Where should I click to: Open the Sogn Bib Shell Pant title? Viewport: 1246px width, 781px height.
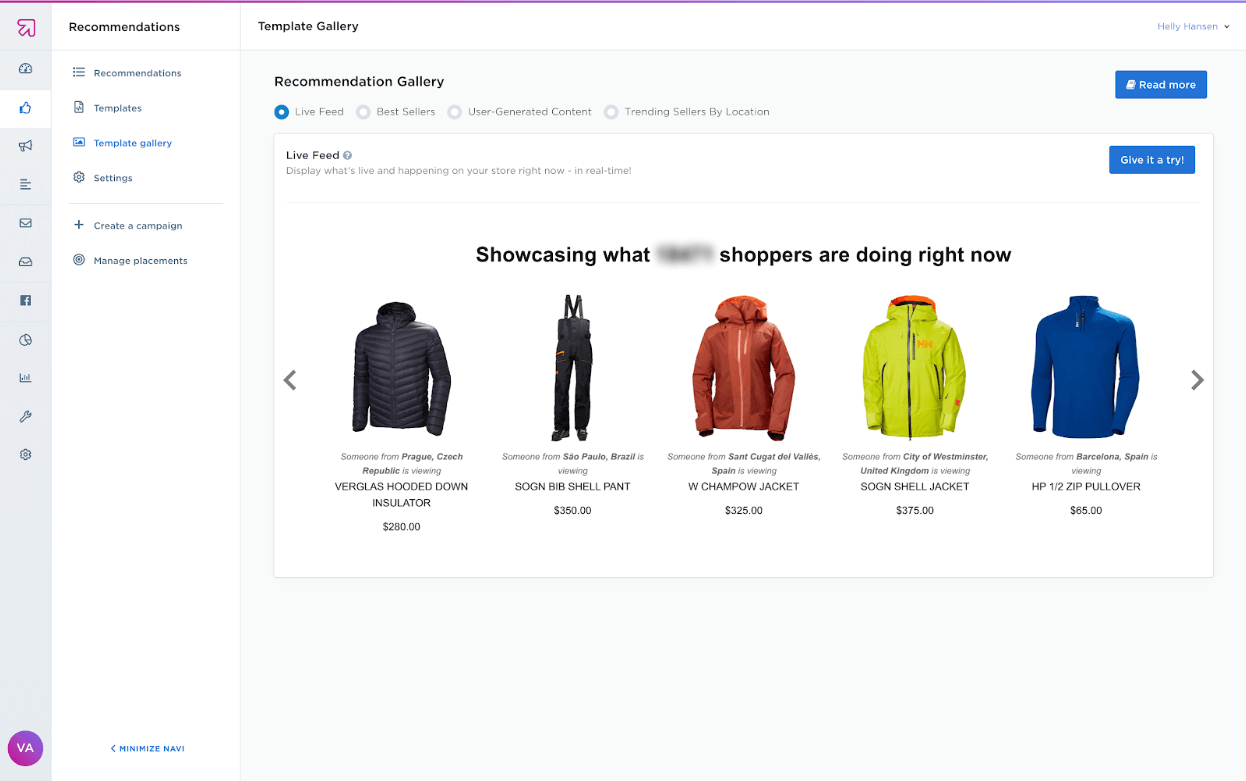(x=573, y=487)
